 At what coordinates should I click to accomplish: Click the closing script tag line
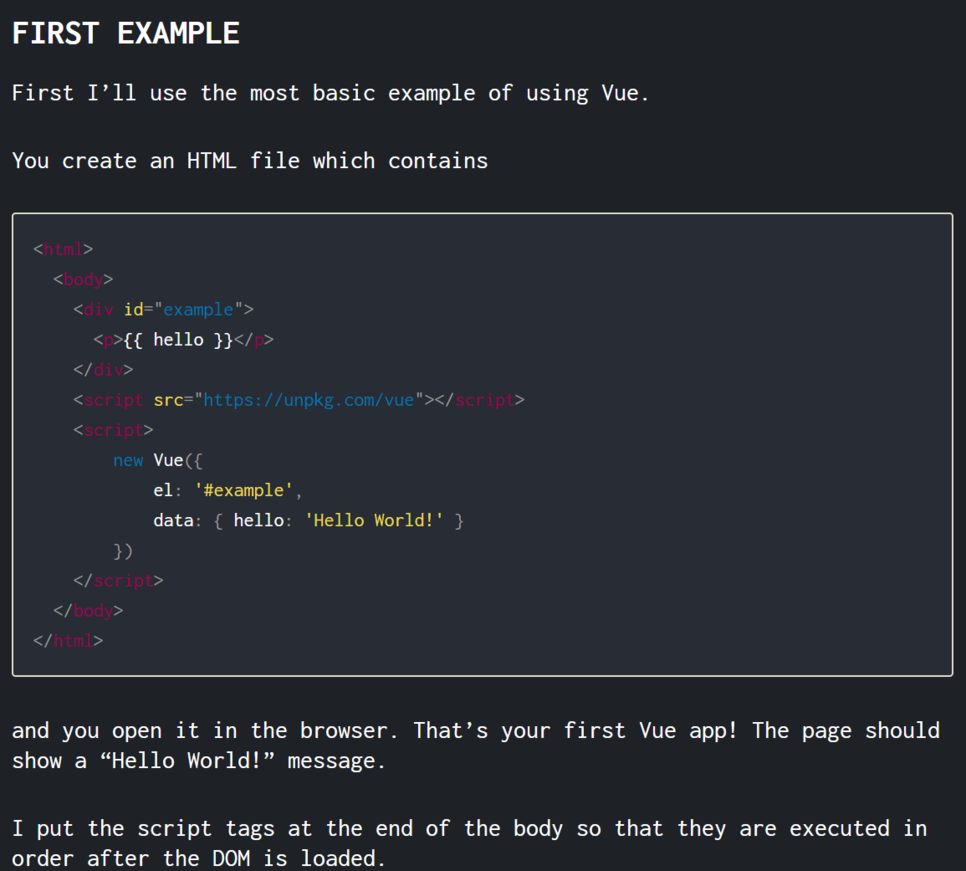tap(118, 580)
